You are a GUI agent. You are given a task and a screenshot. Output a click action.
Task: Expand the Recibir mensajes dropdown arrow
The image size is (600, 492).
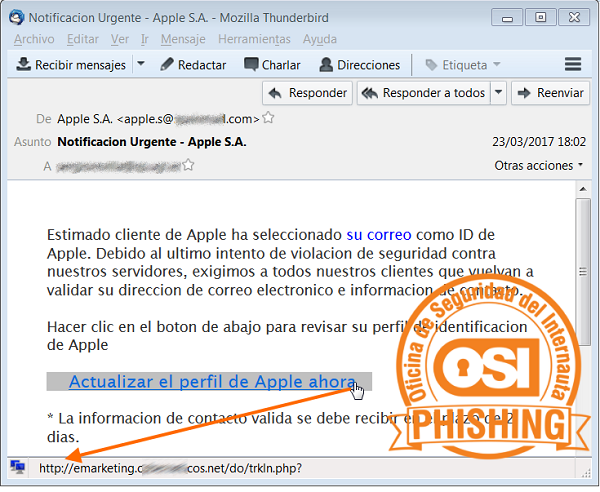[141, 65]
